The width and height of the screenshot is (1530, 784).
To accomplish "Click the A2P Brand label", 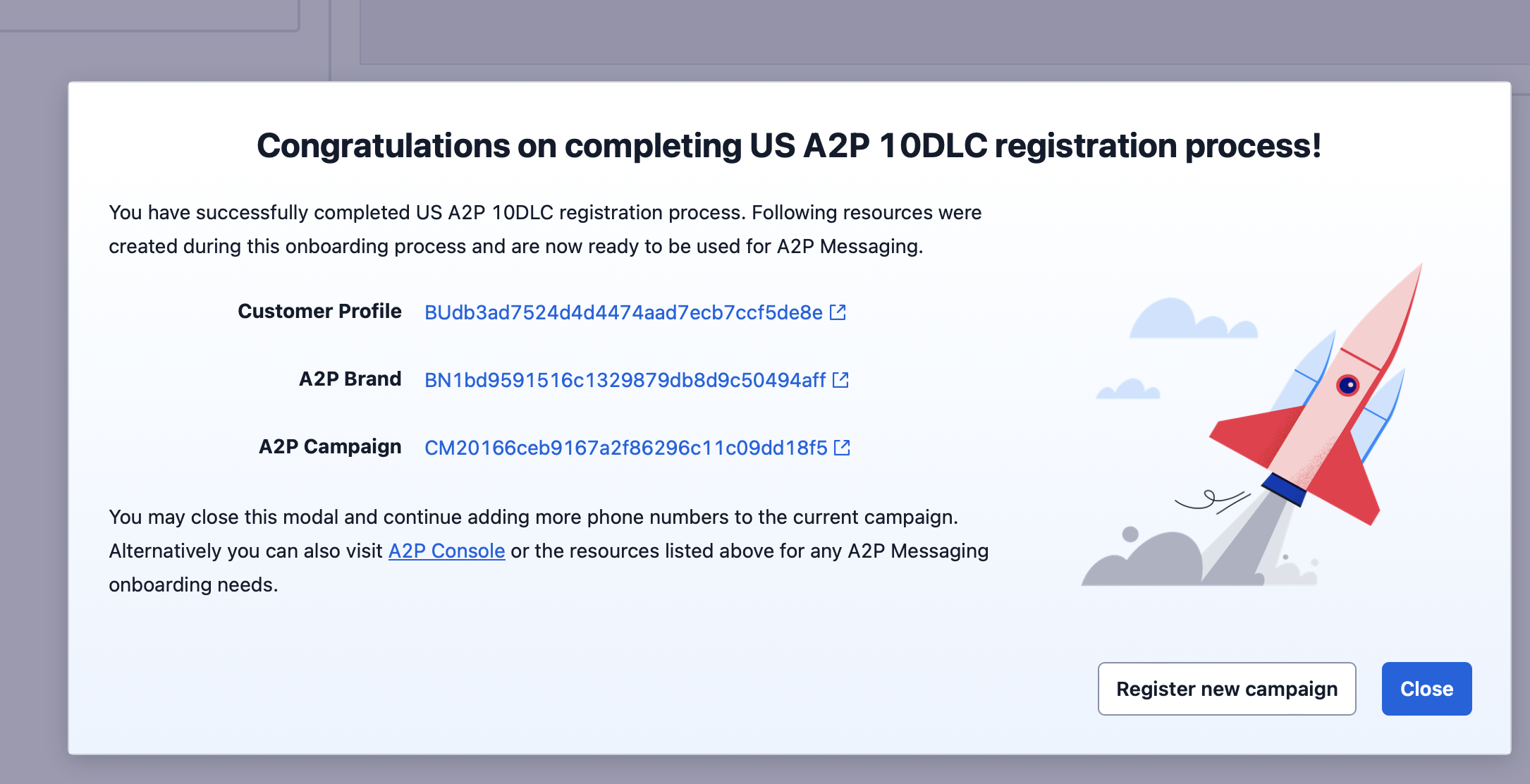I will [350, 379].
